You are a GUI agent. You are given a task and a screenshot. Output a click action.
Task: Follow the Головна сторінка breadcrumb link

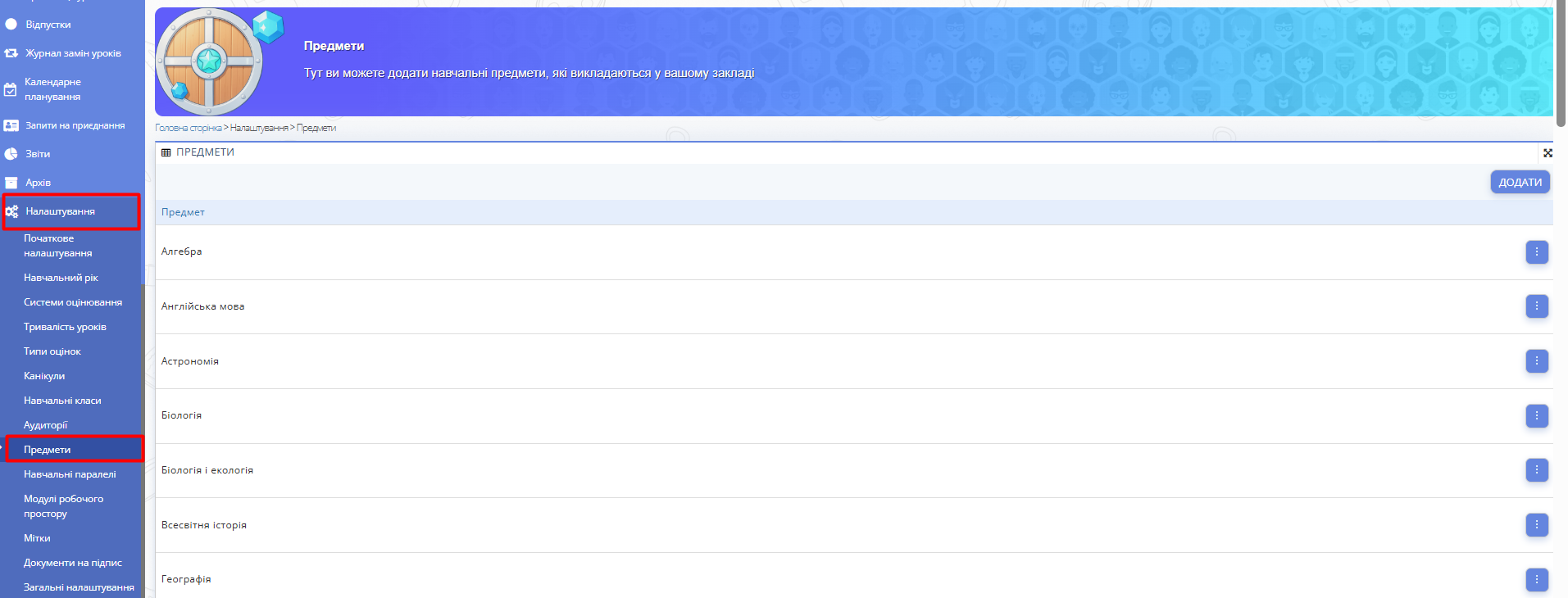point(188,128)
